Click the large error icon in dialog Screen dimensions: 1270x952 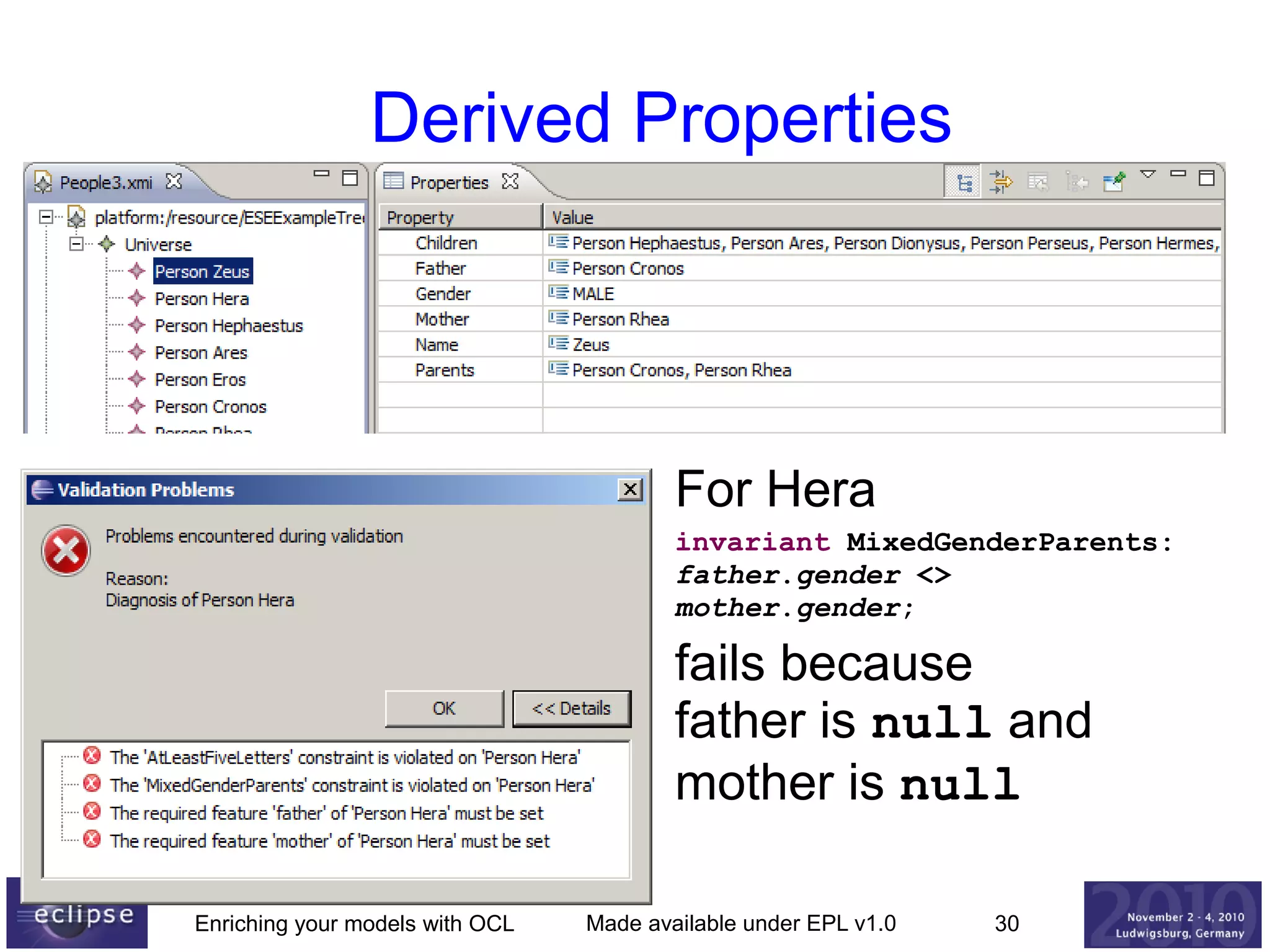66,551
